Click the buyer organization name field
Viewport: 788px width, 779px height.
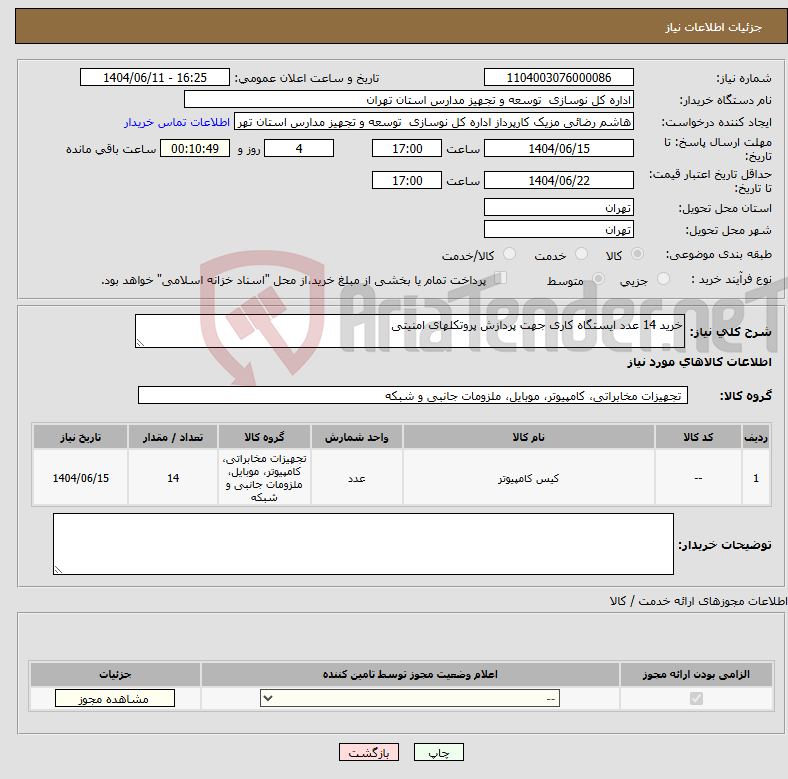pos(409,100)
